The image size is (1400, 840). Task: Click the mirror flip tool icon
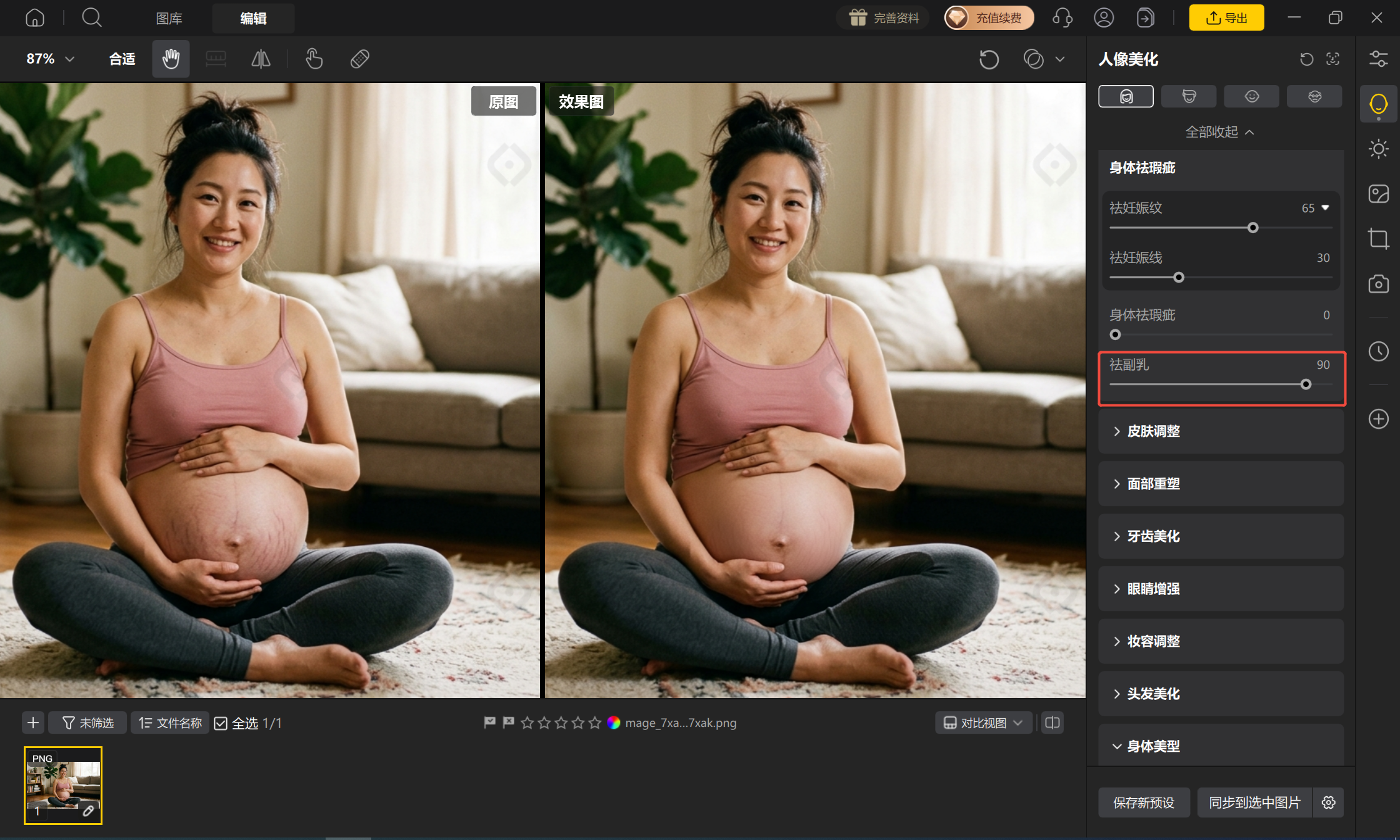[x=261, y=59]
